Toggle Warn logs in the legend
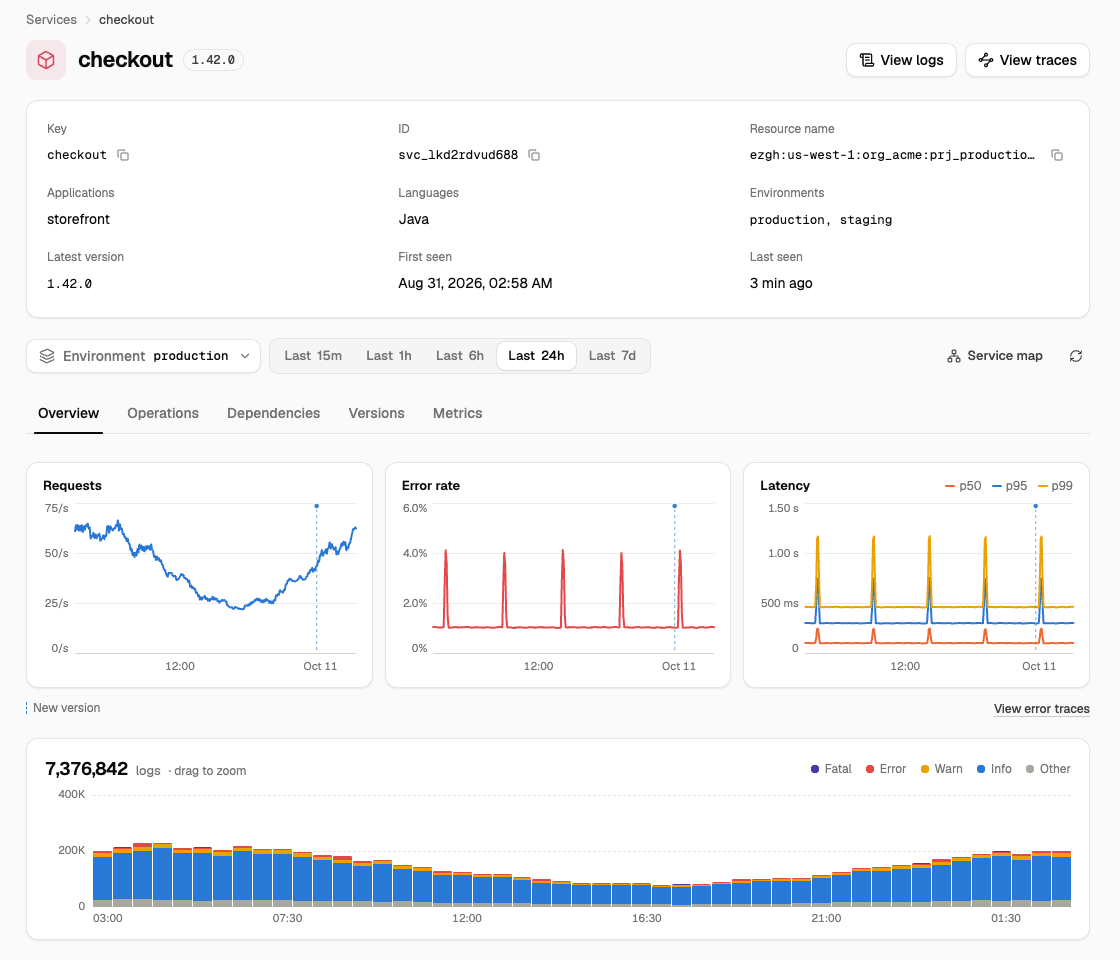The image size is (1120, 960). pyautogui.click(x=941, y=769)
